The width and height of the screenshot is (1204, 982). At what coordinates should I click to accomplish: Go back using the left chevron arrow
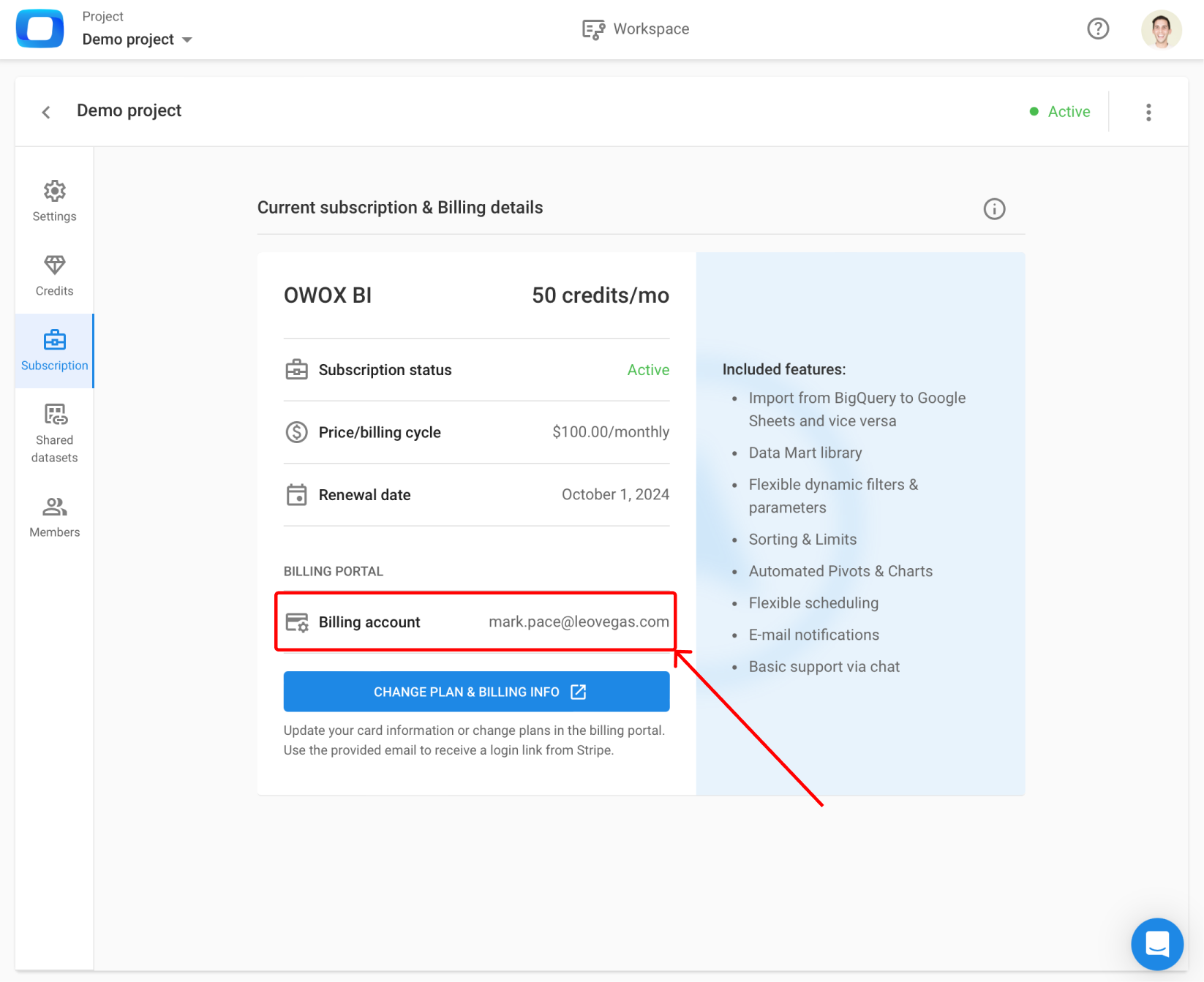(x=46, y=112)
